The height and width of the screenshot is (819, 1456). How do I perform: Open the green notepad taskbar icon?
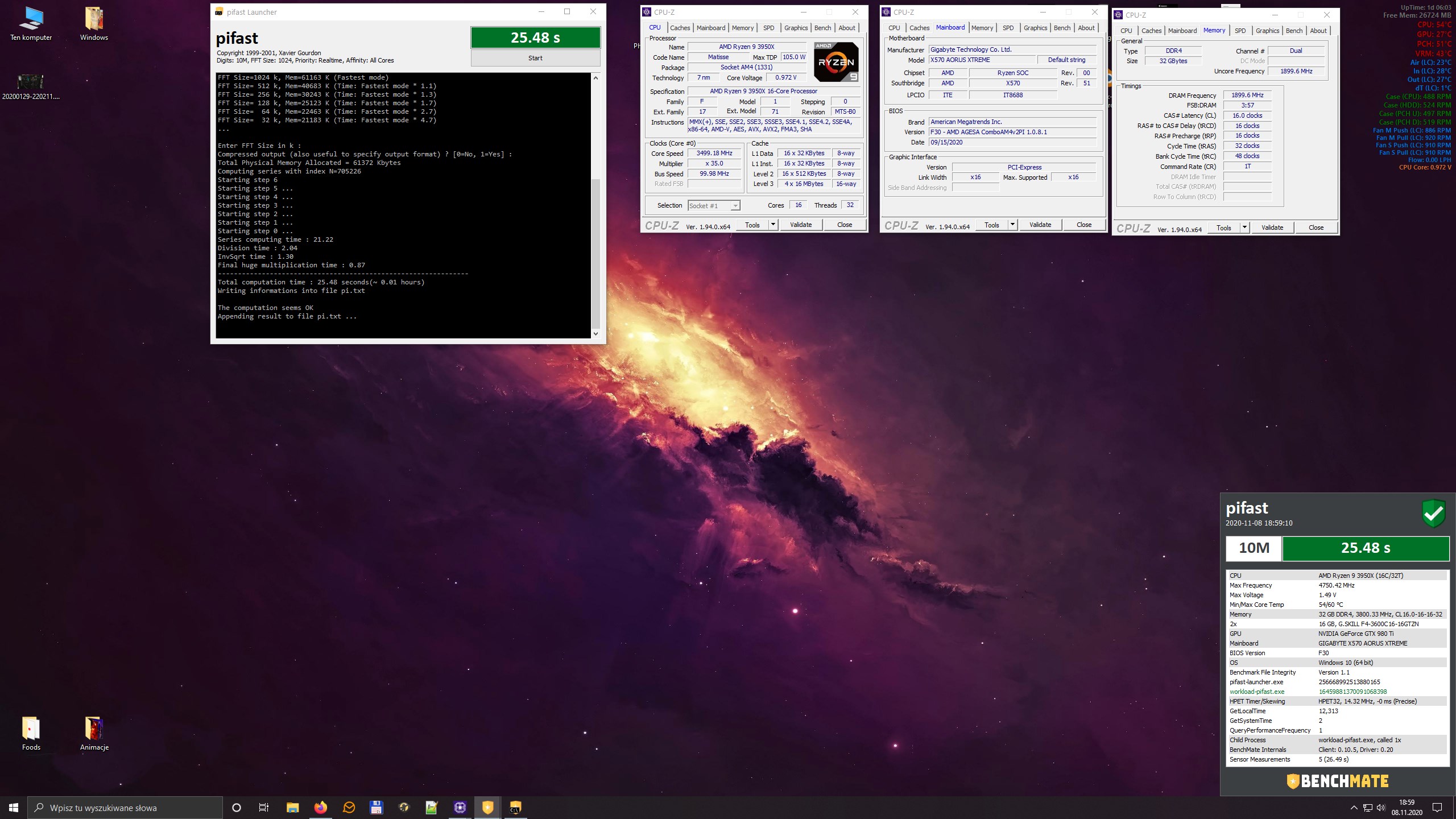[432, 808]
